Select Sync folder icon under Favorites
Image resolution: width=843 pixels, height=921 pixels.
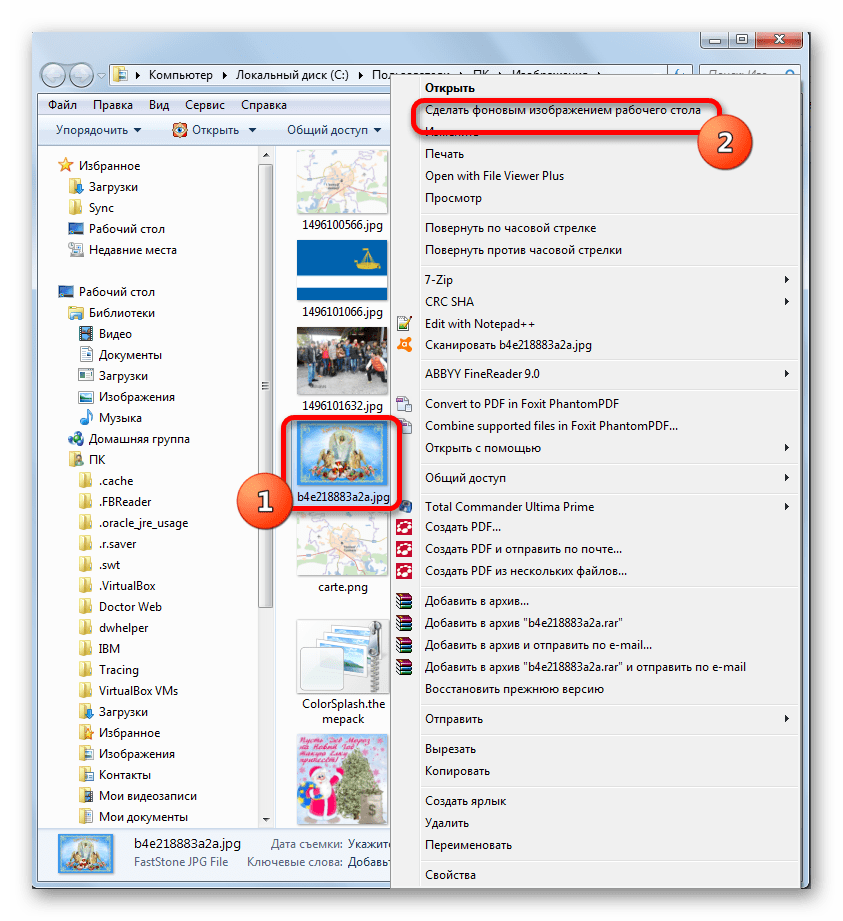click(x=75, y=207)
